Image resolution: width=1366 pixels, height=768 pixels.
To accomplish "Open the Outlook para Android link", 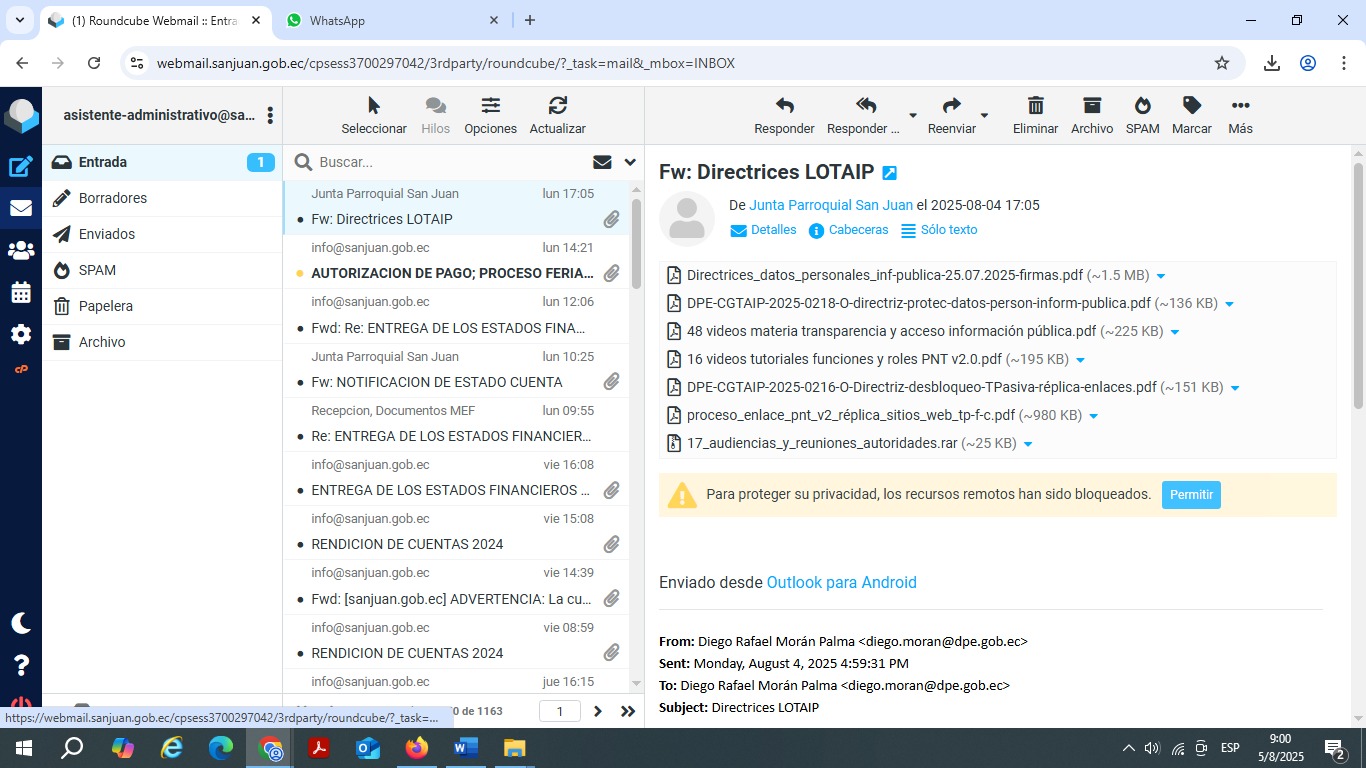I will tap(841, 582).
